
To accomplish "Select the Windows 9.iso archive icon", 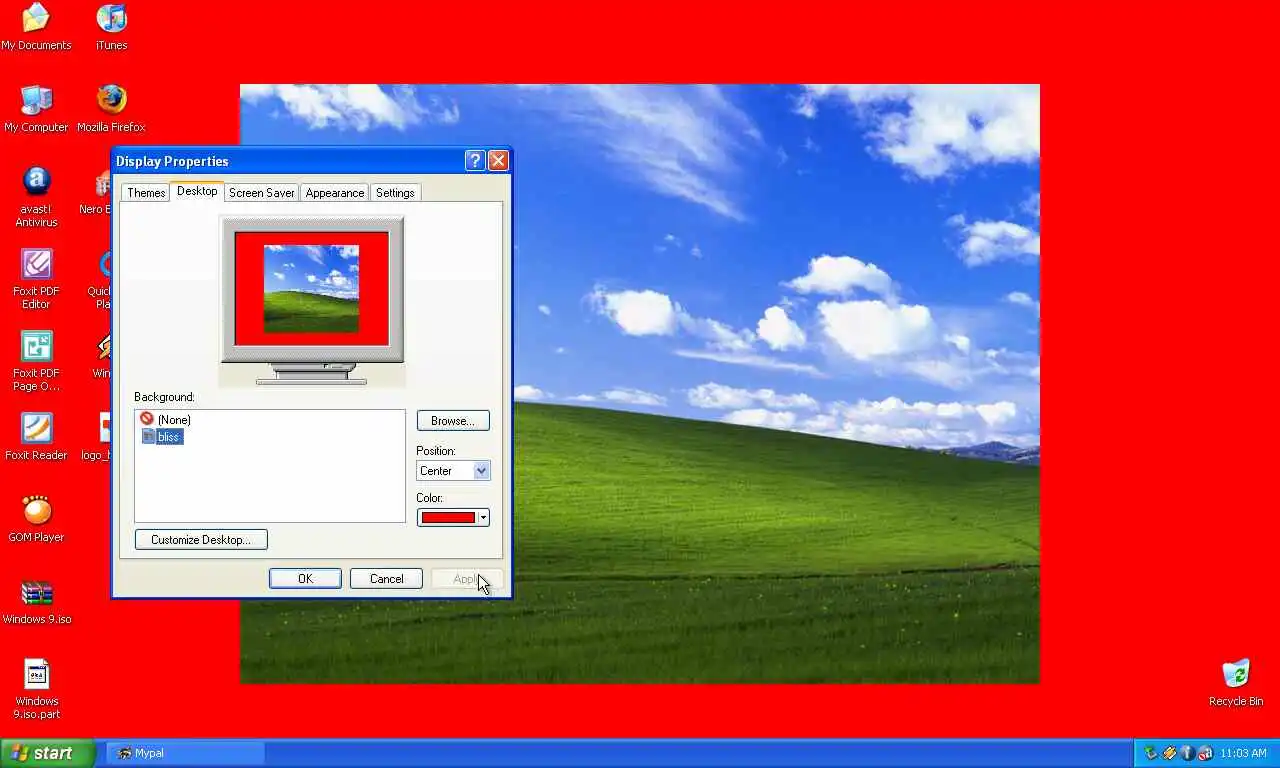I will click(36, 601).
